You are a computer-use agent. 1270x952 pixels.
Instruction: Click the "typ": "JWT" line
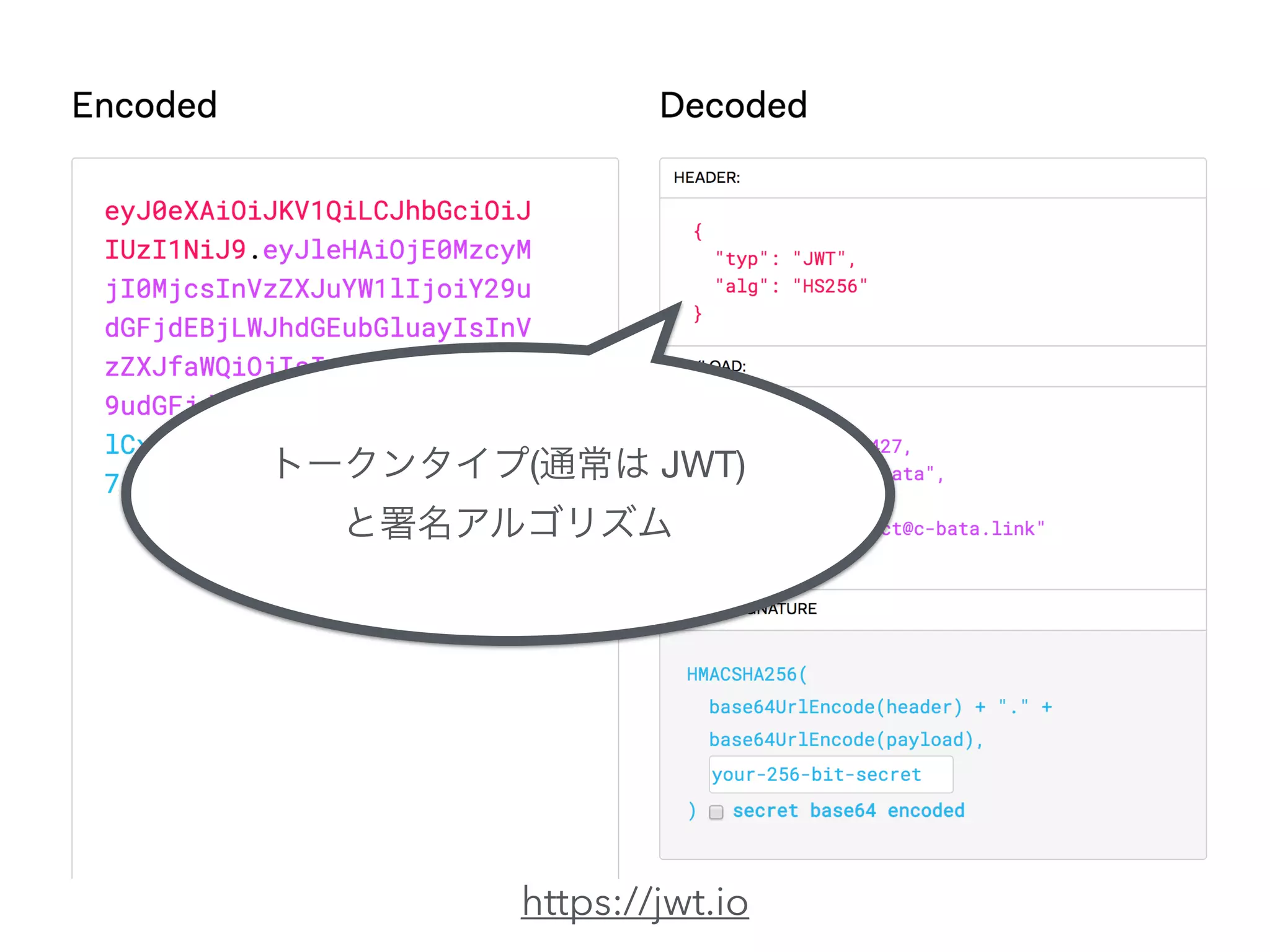click(784, 259)
